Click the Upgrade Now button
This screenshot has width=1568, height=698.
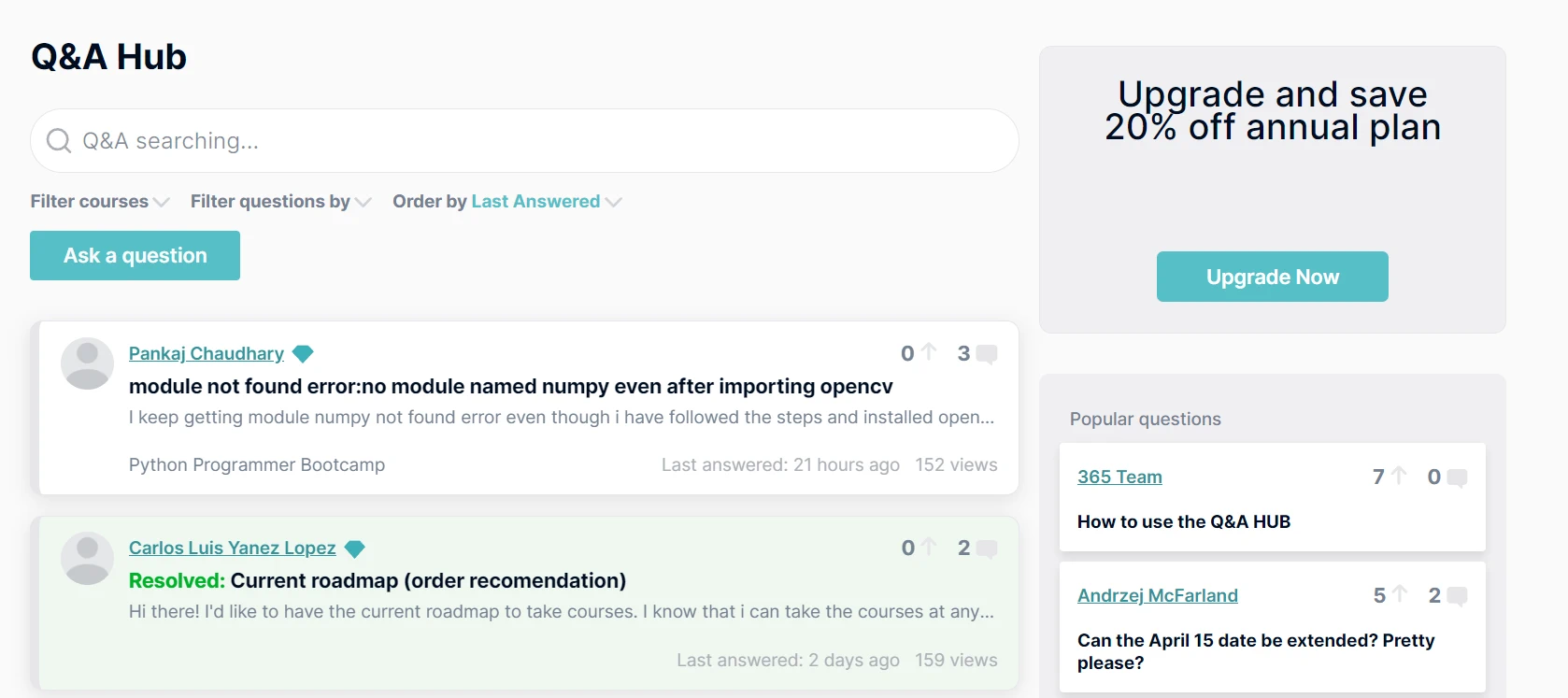1272,277
